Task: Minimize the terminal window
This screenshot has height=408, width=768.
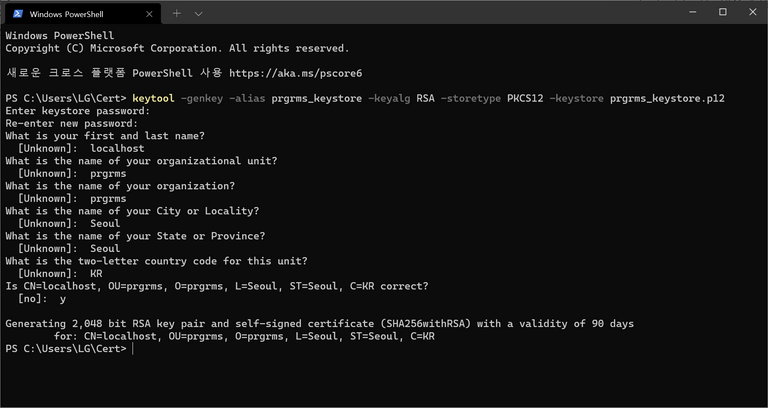Action: click(x=693, y=12)
